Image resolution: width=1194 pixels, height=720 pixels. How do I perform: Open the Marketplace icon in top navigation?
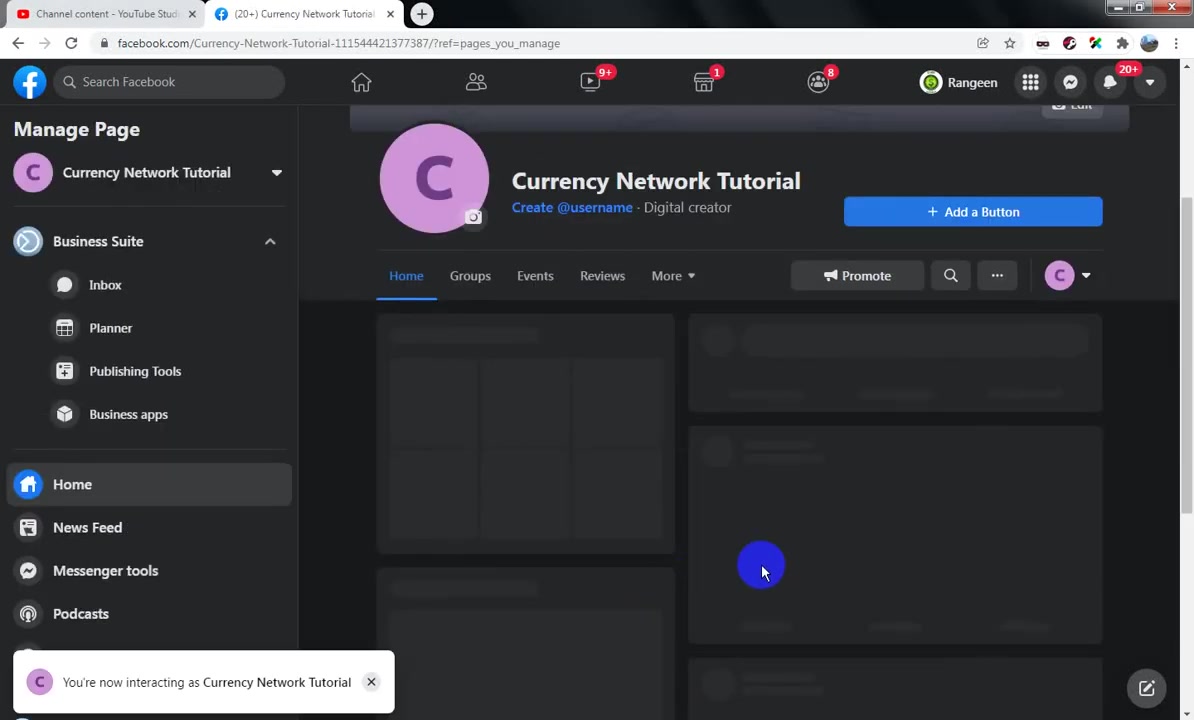704,82
